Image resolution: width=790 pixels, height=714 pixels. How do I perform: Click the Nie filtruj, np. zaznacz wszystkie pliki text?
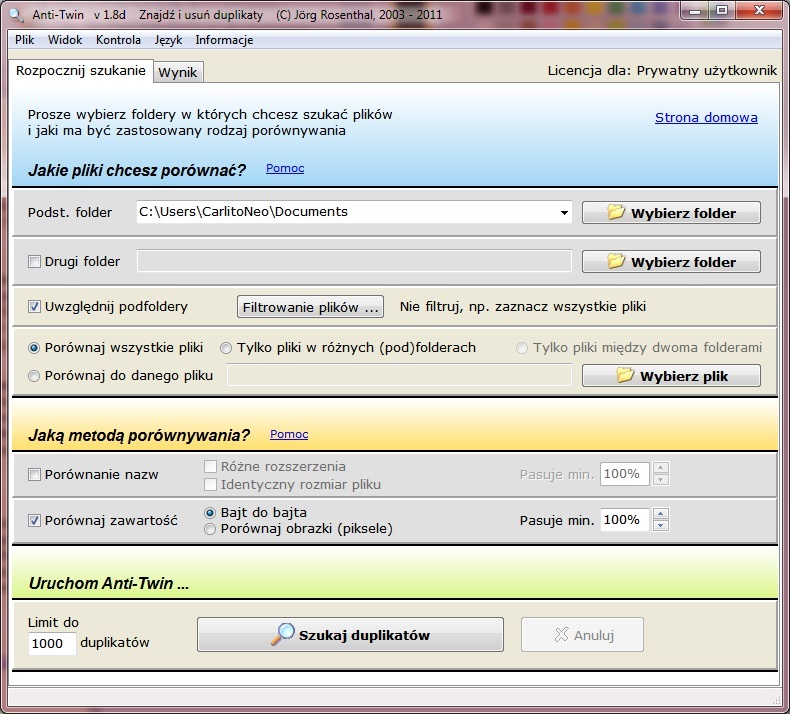tap(522, 306)
